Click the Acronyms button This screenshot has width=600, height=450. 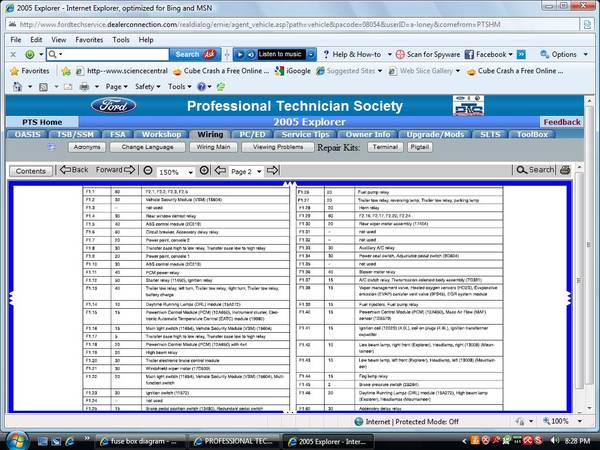(x=87, y=147)
